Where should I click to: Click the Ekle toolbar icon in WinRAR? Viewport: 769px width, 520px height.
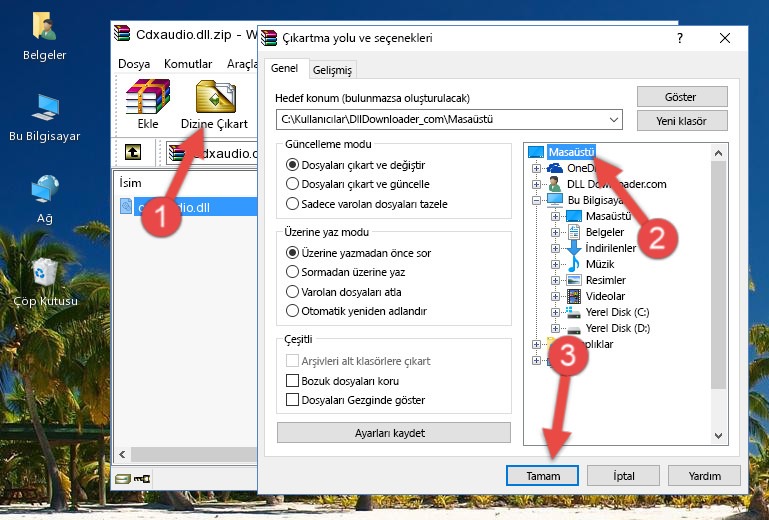pyautogui.click(x=148, y=104)
